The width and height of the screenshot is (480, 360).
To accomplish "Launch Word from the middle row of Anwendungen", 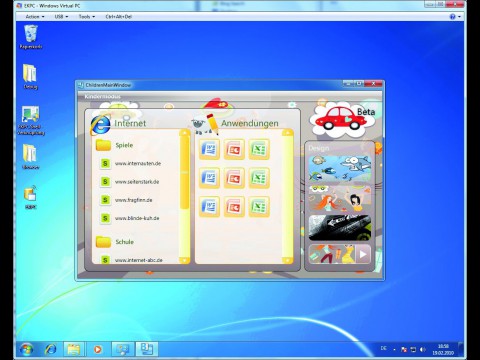I will (209, 178).
